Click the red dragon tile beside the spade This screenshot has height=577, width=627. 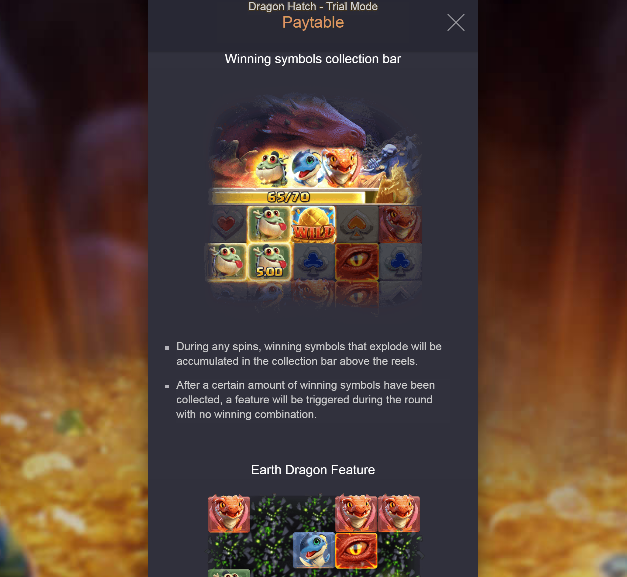pyautogui.click(x=400, y=225)
